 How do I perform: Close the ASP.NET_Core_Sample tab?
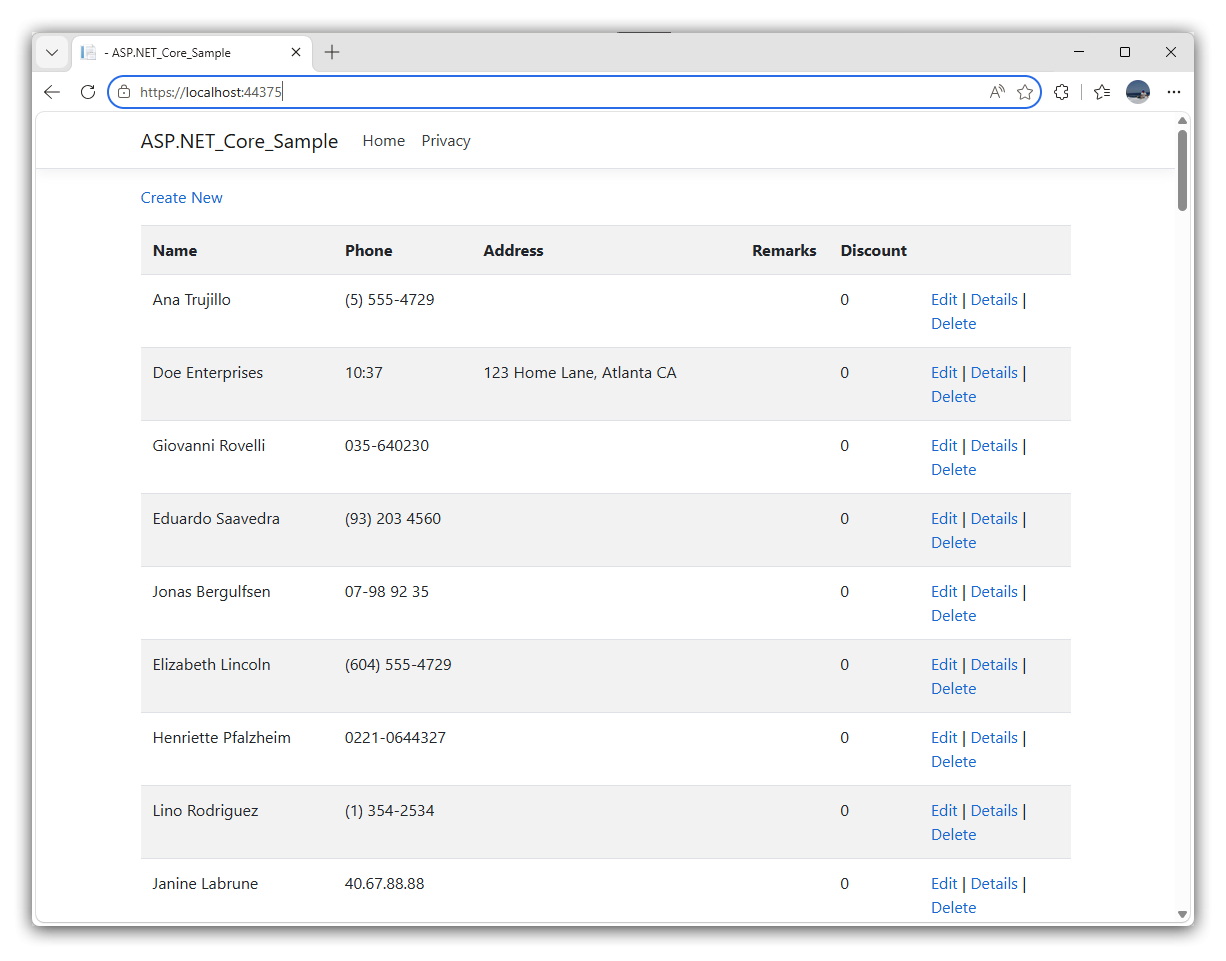coord(297,53)
